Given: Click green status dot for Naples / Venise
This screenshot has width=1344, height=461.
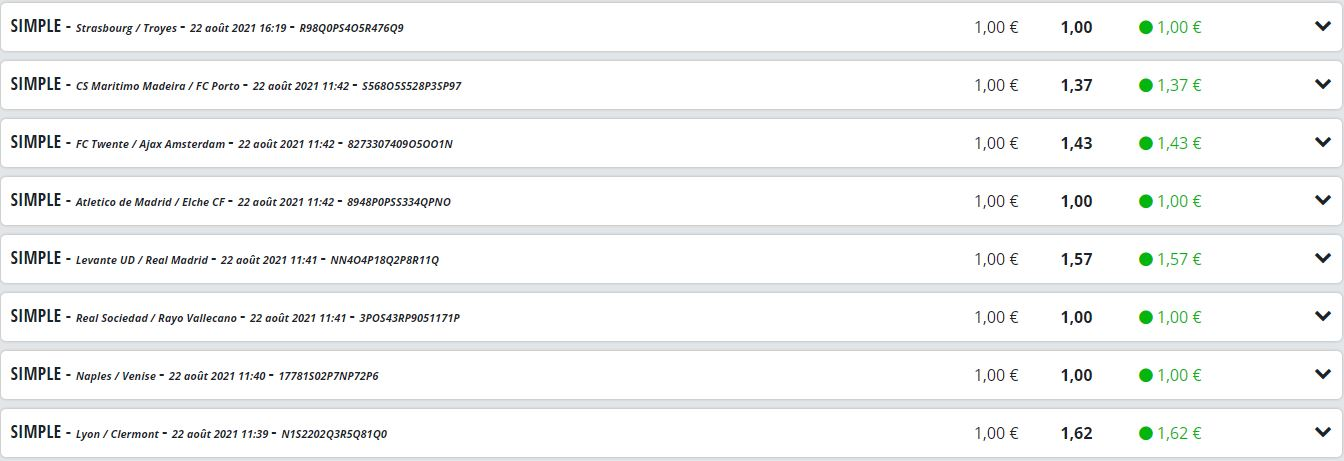Looking at the screenshot, I should (x=1146, y=376).
